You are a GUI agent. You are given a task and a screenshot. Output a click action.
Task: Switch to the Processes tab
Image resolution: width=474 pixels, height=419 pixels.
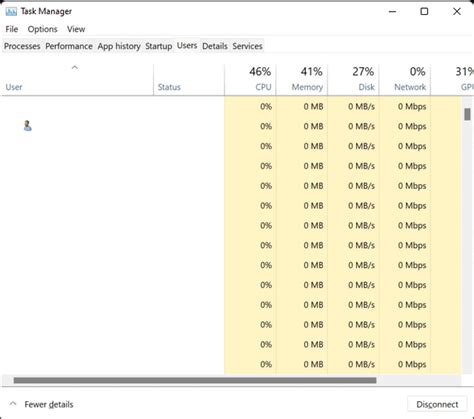(x=22, y=46)
